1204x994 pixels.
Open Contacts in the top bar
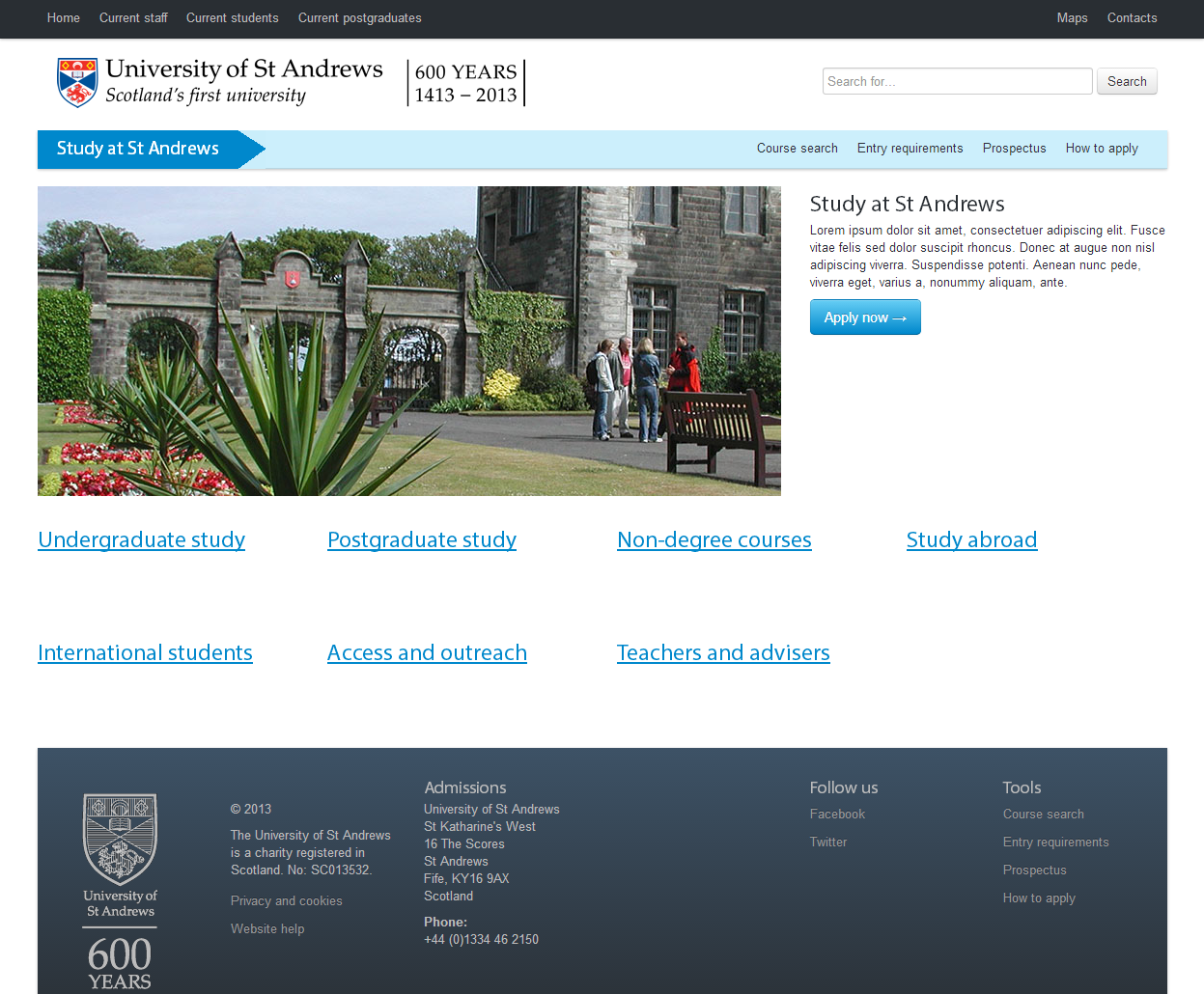[x=1133, y=17]
